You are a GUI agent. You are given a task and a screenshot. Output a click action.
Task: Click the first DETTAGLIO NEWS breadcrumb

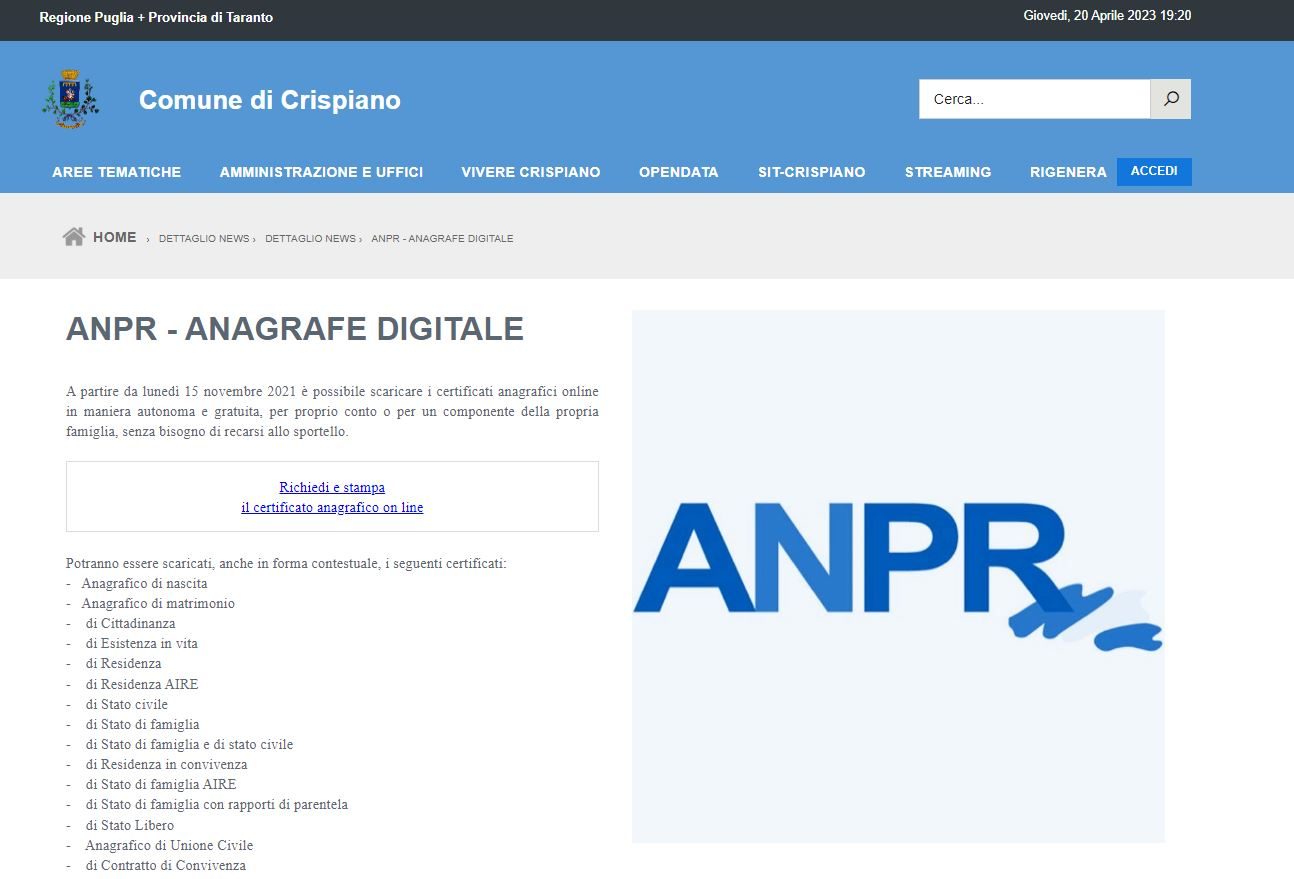click(x=204, y=238)
